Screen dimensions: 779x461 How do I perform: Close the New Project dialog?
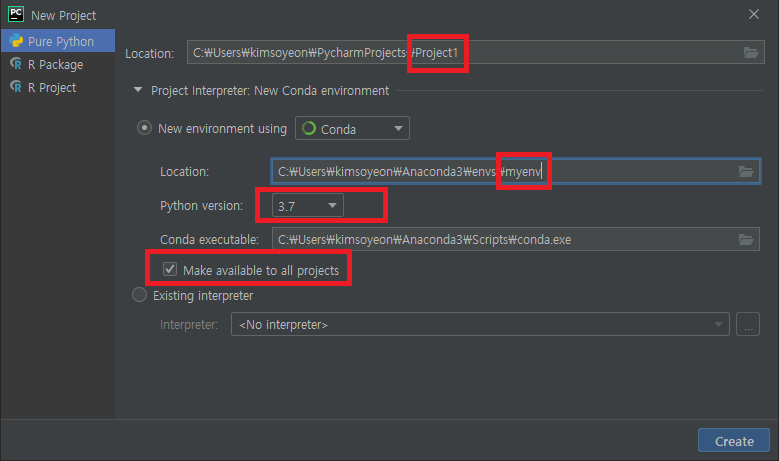coord(754,14)
